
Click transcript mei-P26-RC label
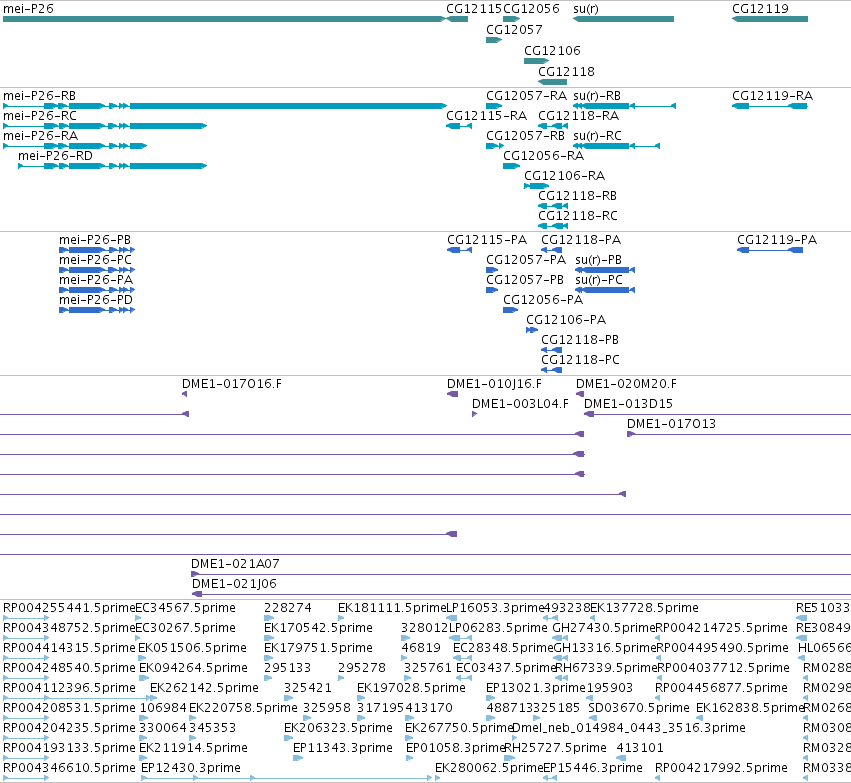click(40, 116)
